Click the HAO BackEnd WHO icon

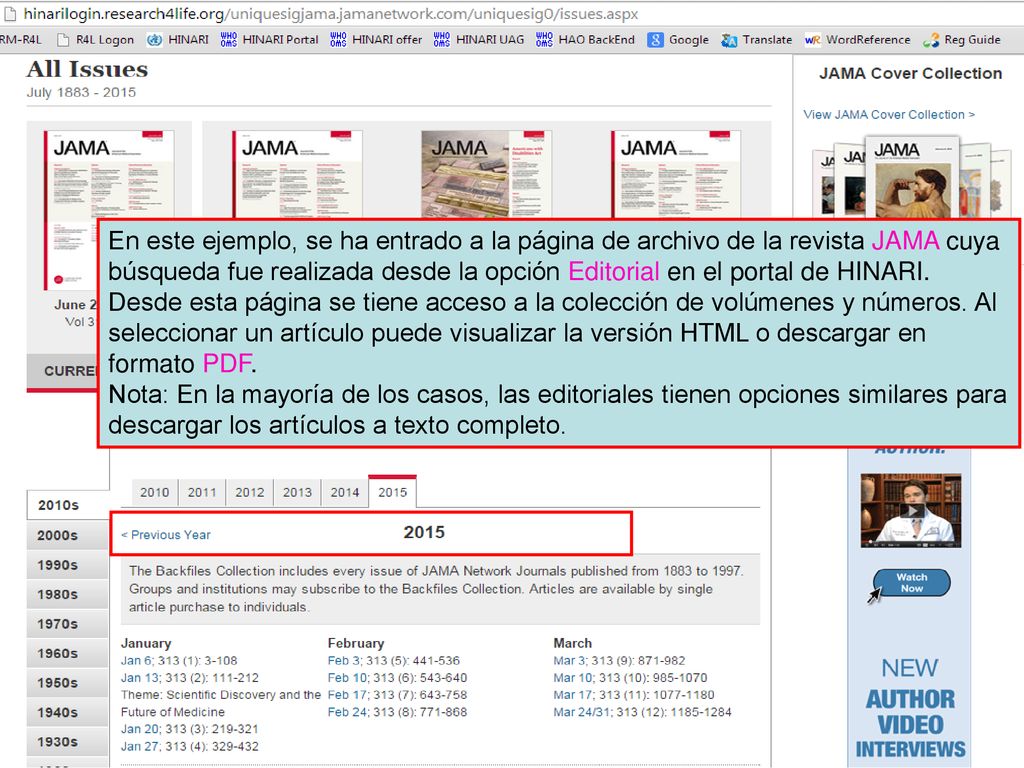click(544, 40)
